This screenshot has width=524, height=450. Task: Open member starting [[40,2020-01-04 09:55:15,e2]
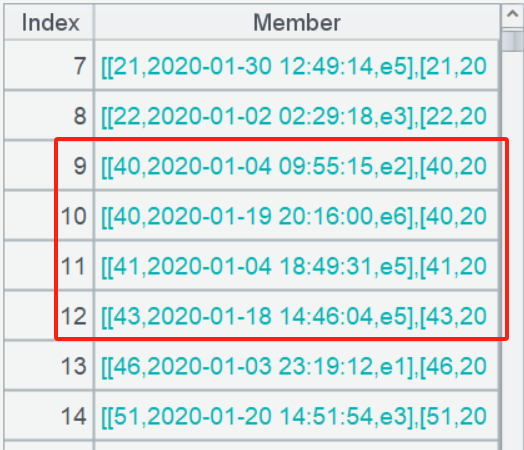pos(297,166)
